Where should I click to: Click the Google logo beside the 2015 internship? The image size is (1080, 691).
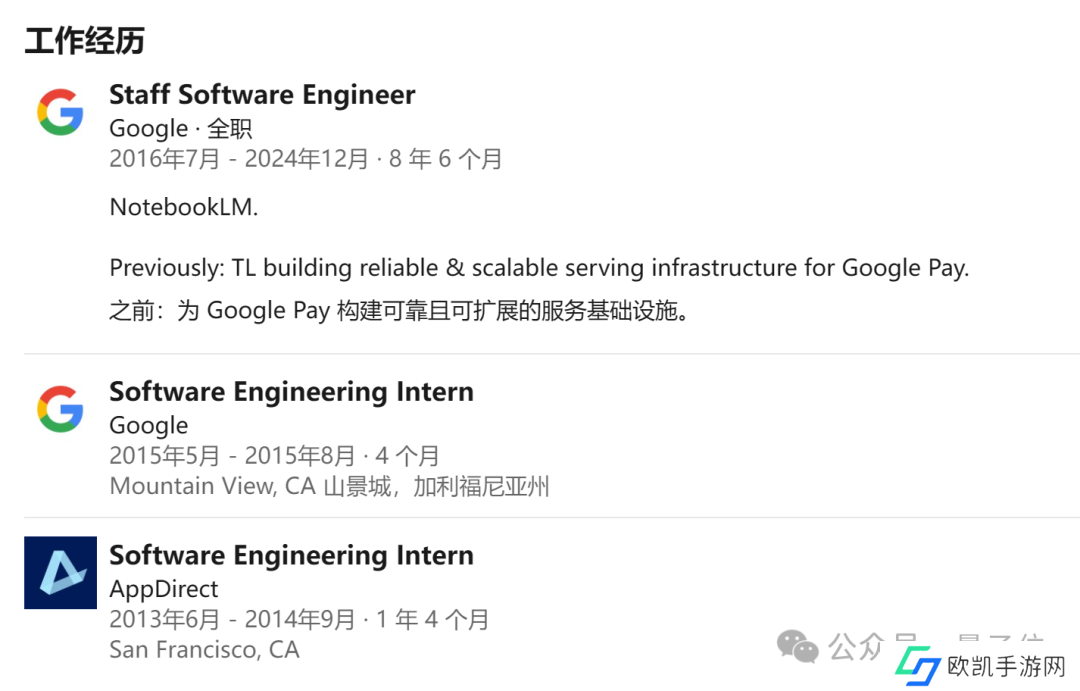tap(60, 408)
